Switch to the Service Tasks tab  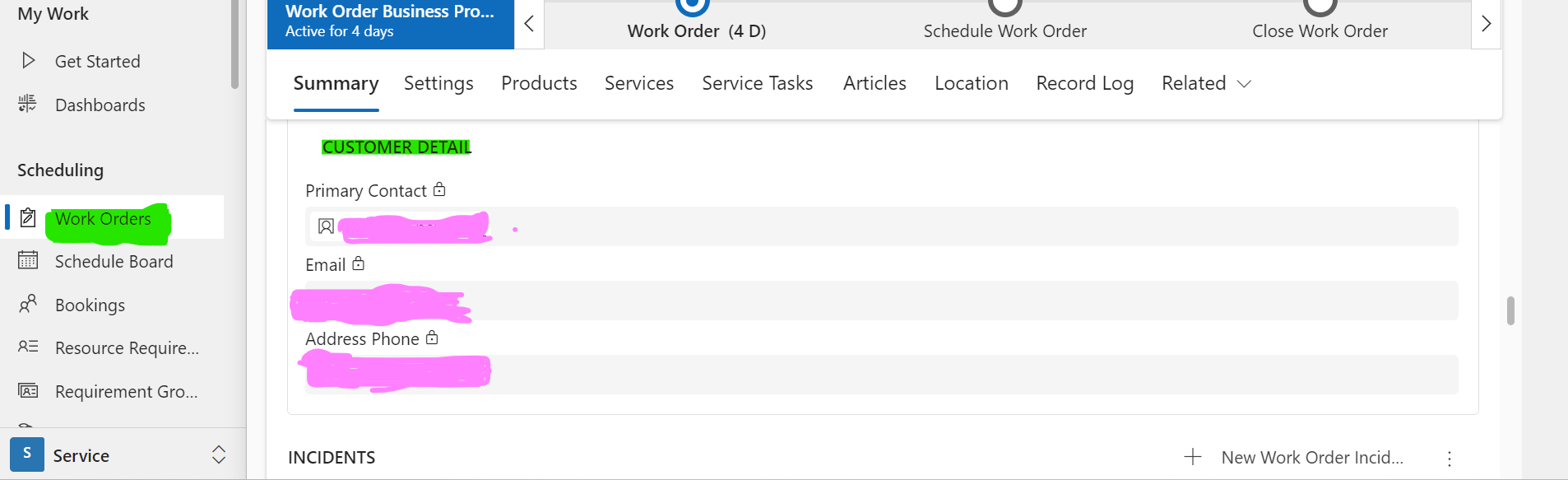click(x=757, y=83)
